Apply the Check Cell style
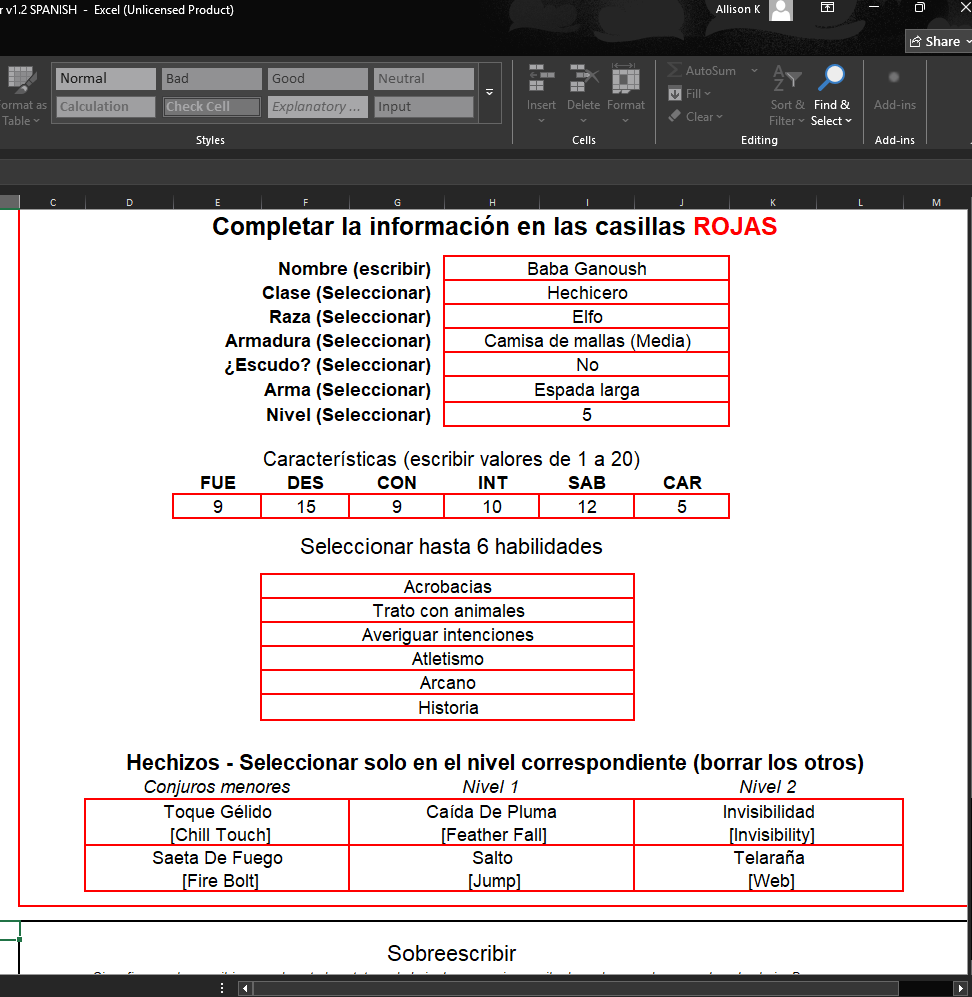 (212, 107)
